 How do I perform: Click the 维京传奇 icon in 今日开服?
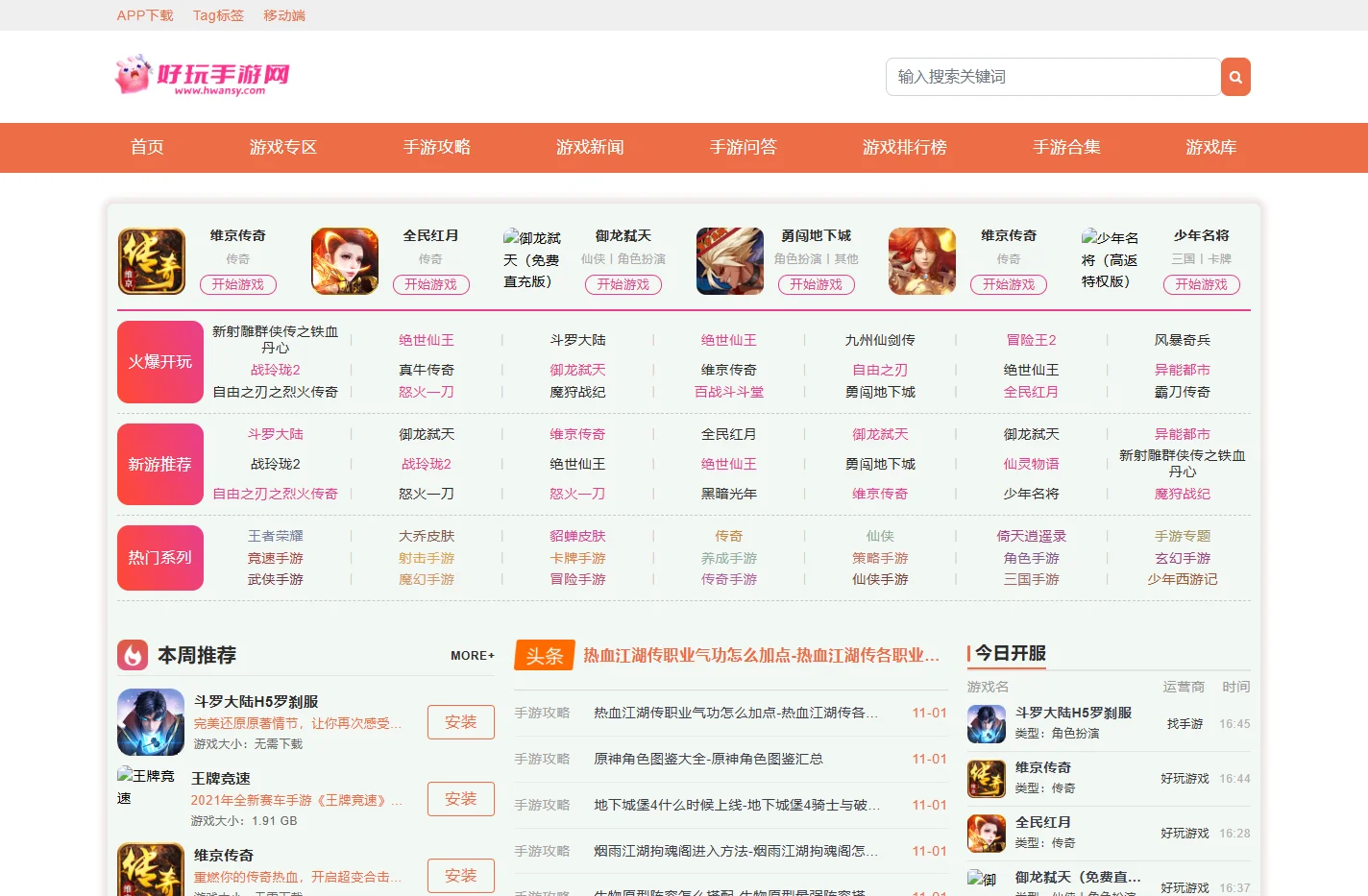coord(987,779)
